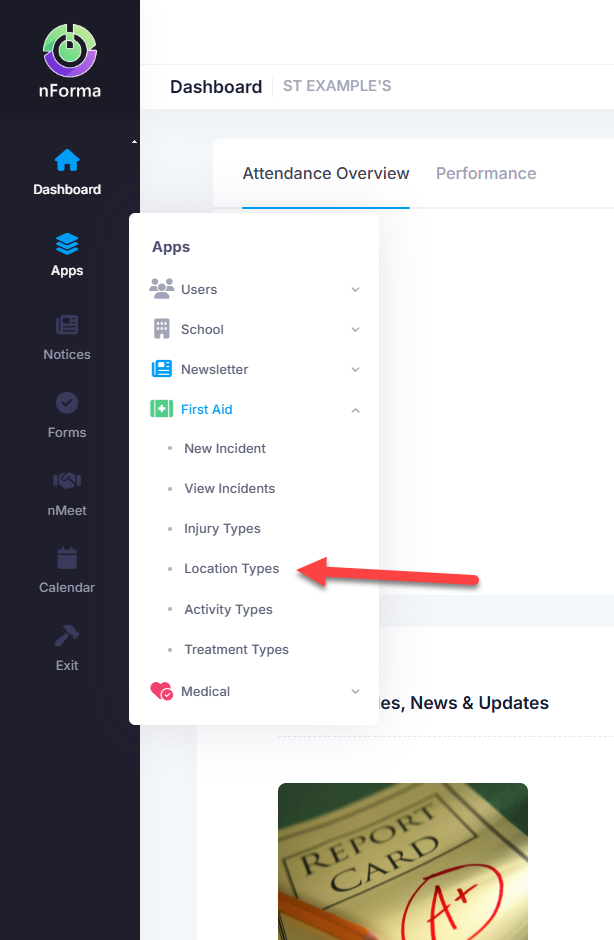The image size is (614, 940).
Task: Open Dashboard via the home icon
Action: tap(67, 160)
